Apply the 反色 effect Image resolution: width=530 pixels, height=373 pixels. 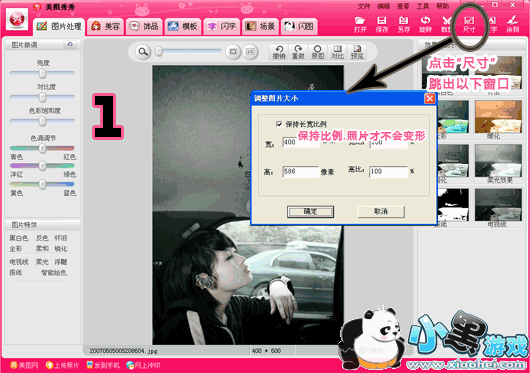(42, 238)
